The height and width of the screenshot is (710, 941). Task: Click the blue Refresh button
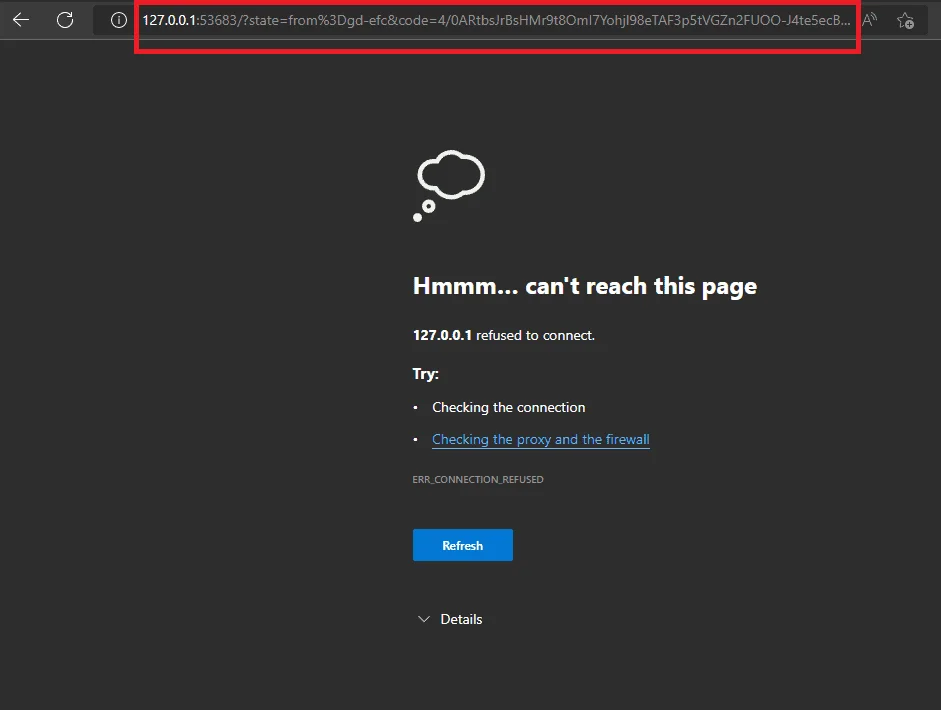463,545
